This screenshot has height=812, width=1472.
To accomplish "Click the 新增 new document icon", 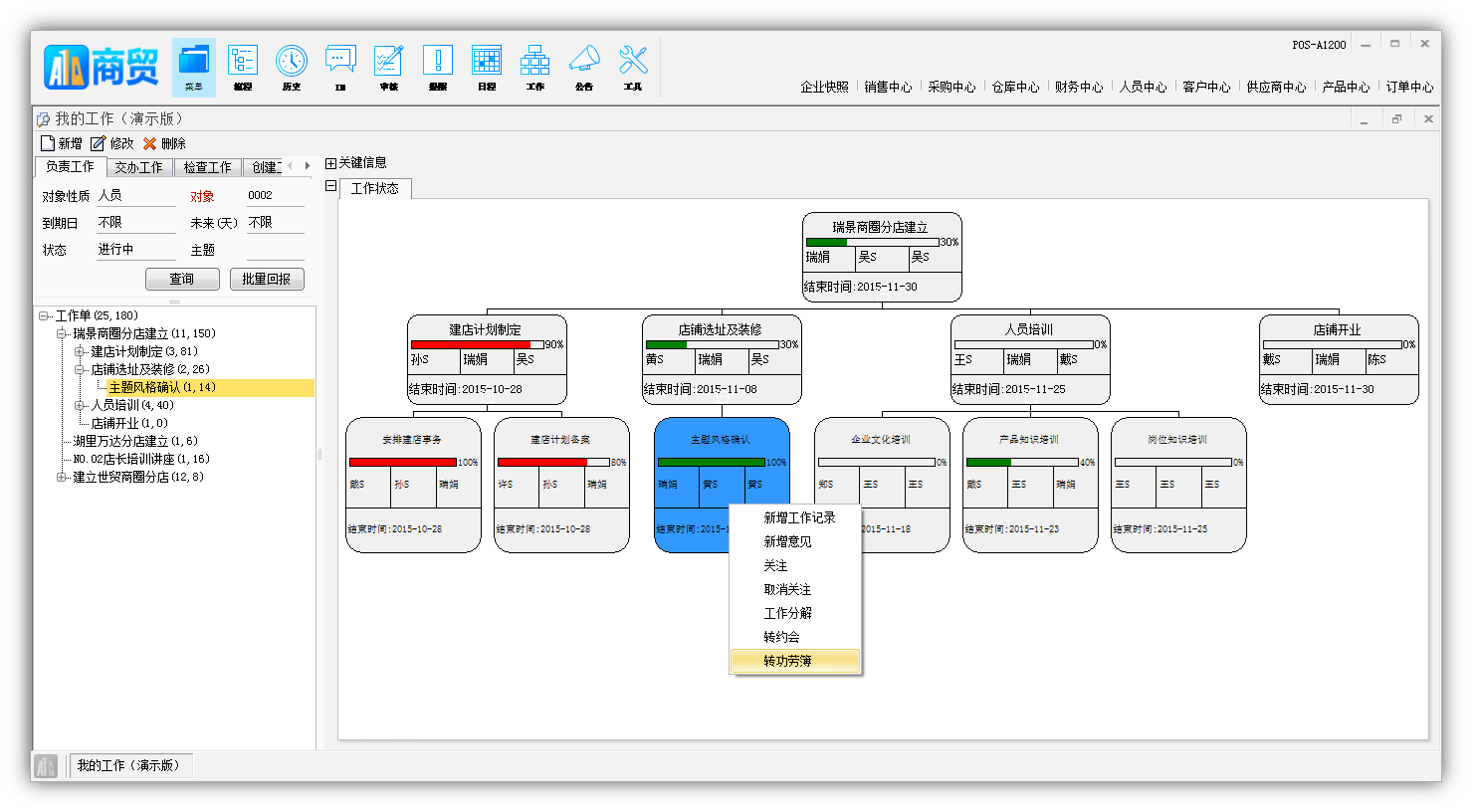I will click(48, 143).
